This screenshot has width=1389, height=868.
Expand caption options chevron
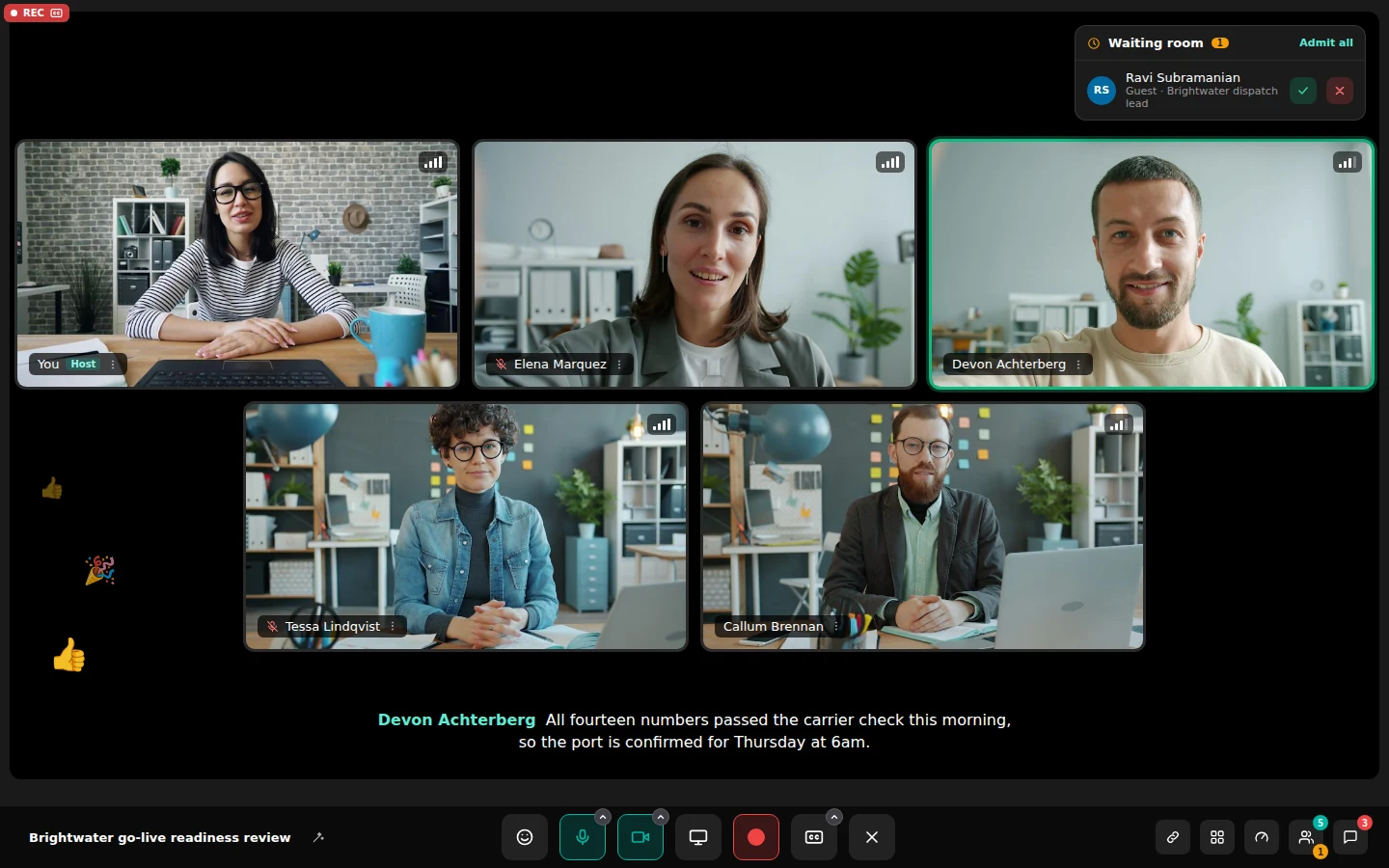pyautogui.click(x=834, y=817)
